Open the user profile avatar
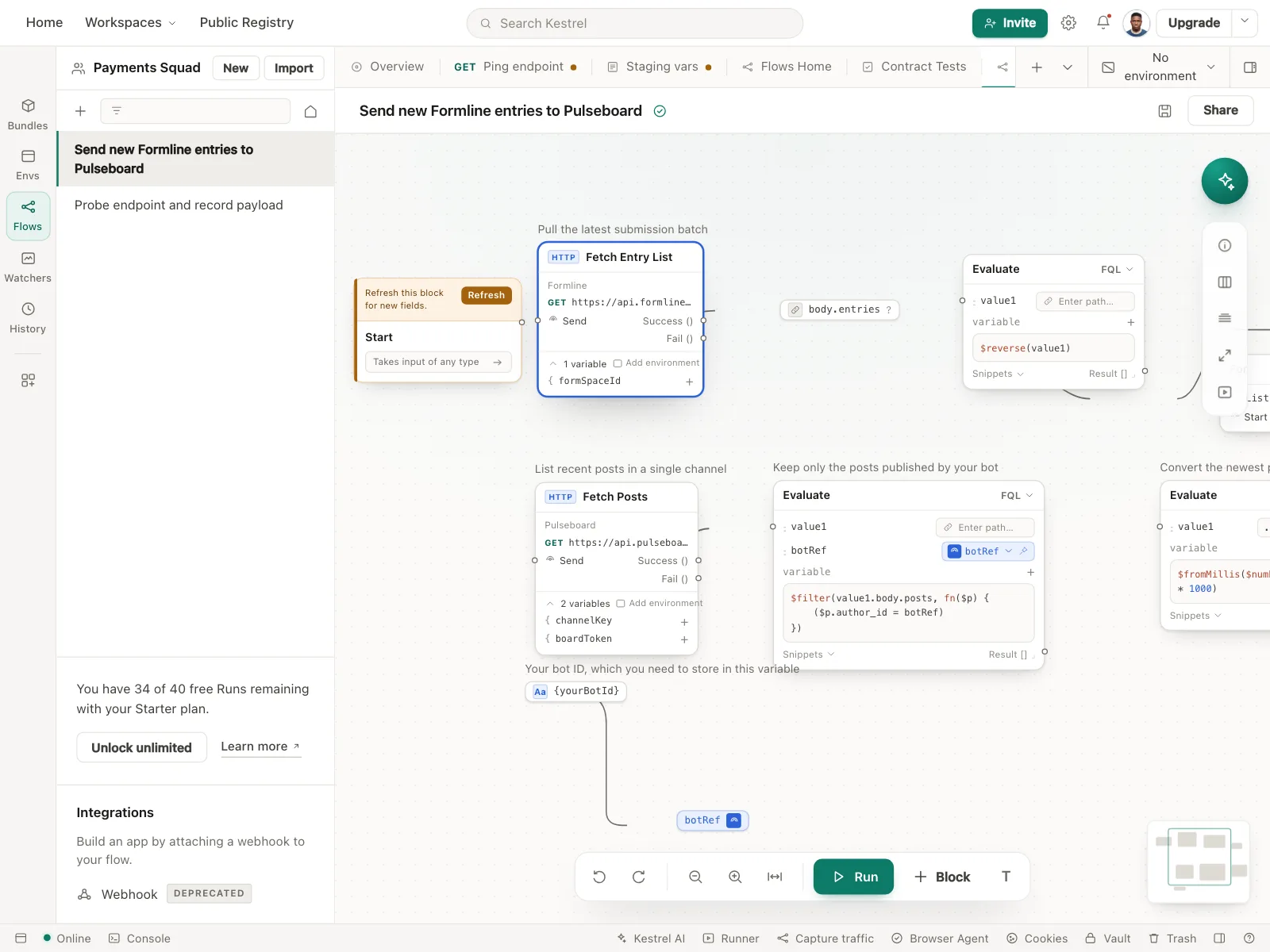The image size is (1270, 952). [1137, 23]
